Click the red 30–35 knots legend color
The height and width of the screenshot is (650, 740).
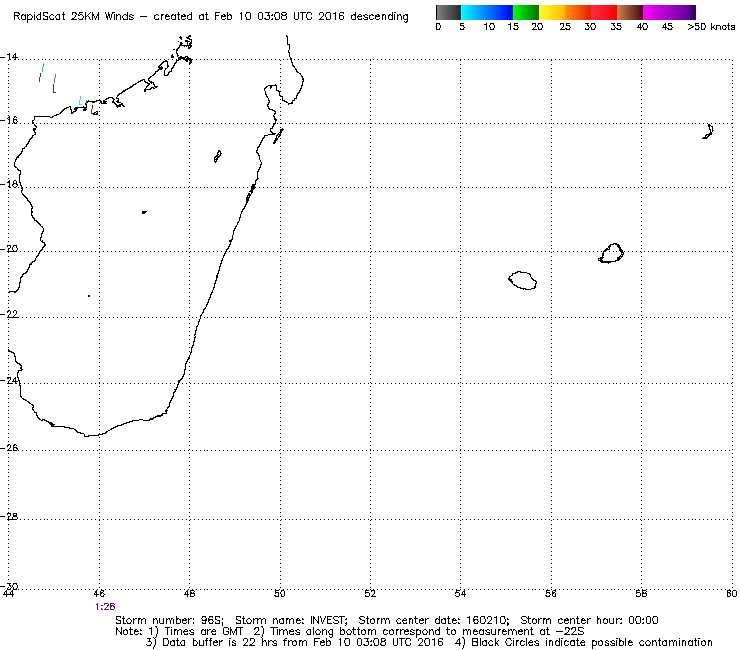coord(604,12)
